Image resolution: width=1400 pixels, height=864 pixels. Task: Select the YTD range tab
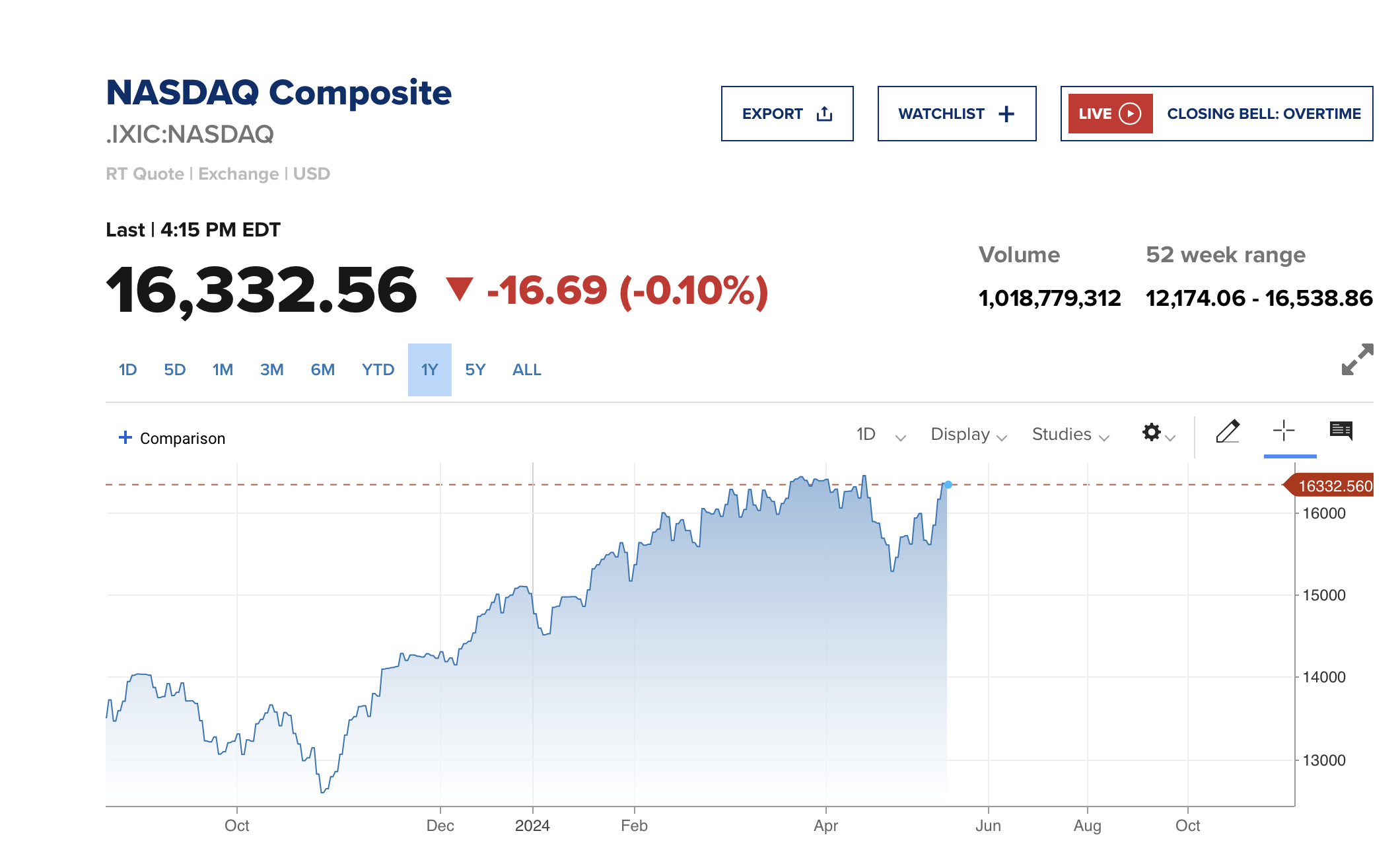click(x=378, y=370)
